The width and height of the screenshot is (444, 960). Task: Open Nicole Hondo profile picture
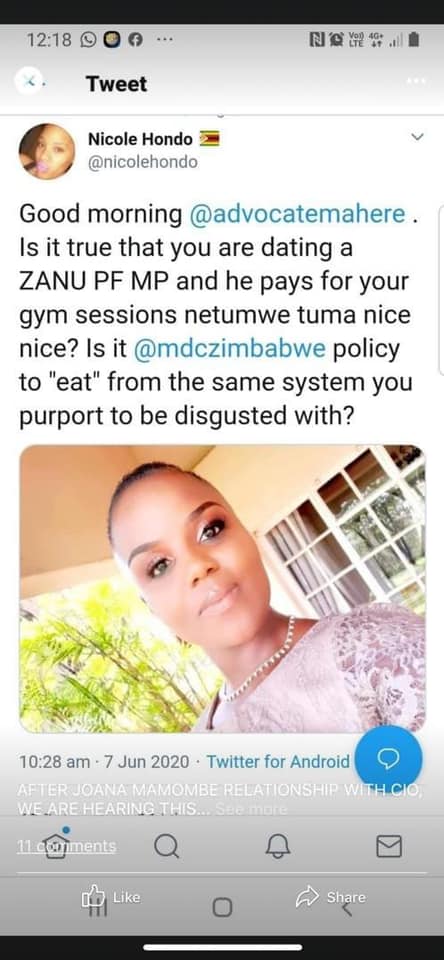point(47,151)
